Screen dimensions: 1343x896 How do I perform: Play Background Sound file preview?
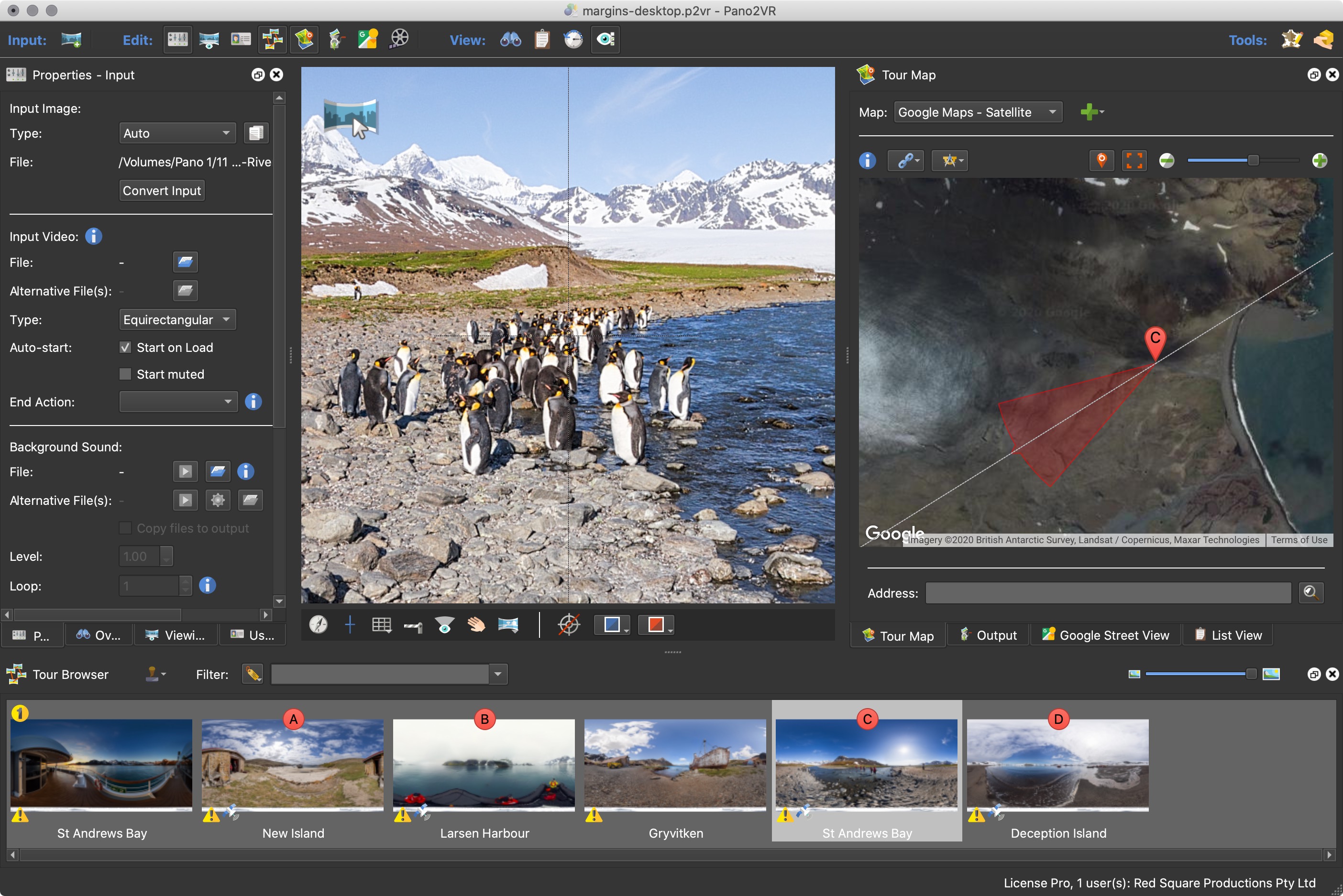(185, 471)
